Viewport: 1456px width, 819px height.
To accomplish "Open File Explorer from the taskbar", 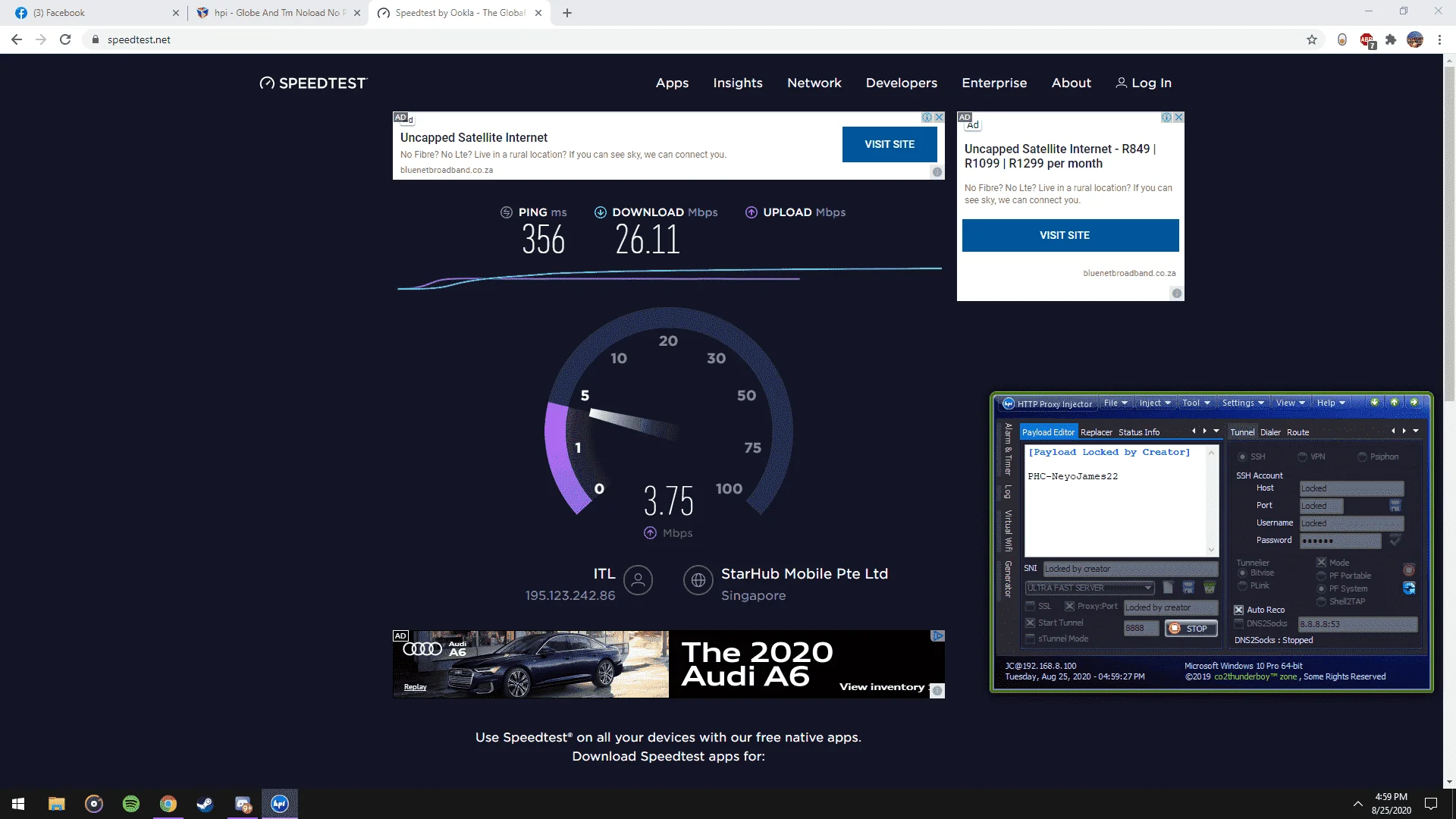I will tap(57, 804).
